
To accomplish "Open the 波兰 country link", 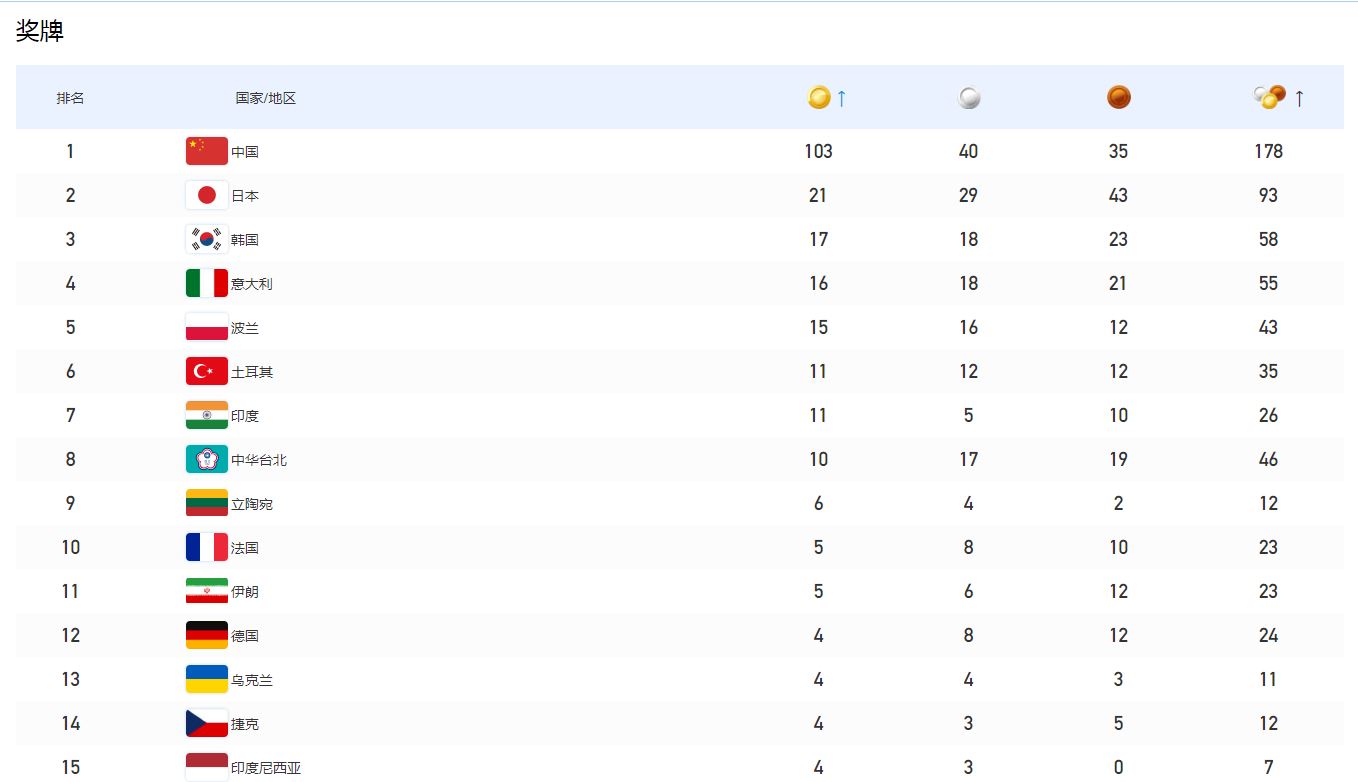I will (x=245, y=328).
